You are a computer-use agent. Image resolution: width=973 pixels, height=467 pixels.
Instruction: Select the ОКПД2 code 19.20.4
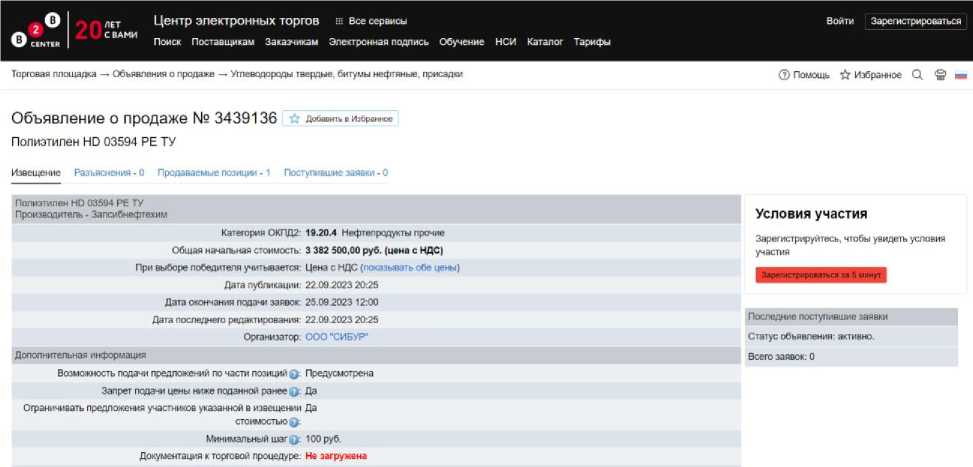(321, 233)
